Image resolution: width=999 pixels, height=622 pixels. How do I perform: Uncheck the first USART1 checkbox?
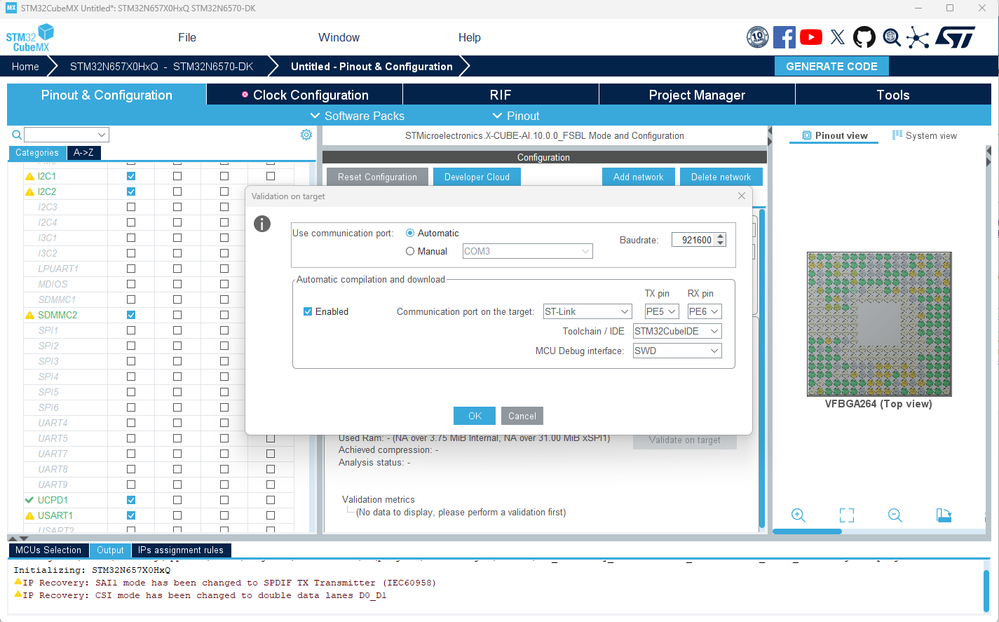131,516
